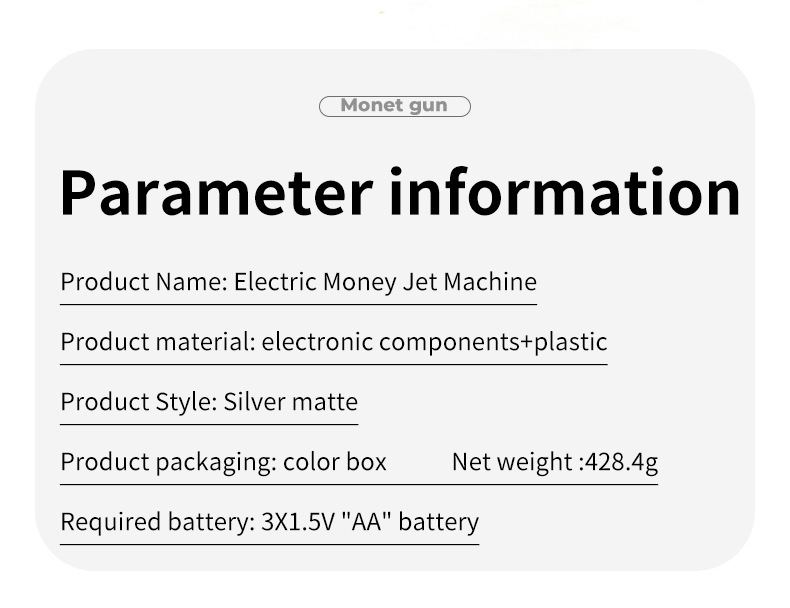
Task: Click the word Machine in product name
Action: click(490, 282)
